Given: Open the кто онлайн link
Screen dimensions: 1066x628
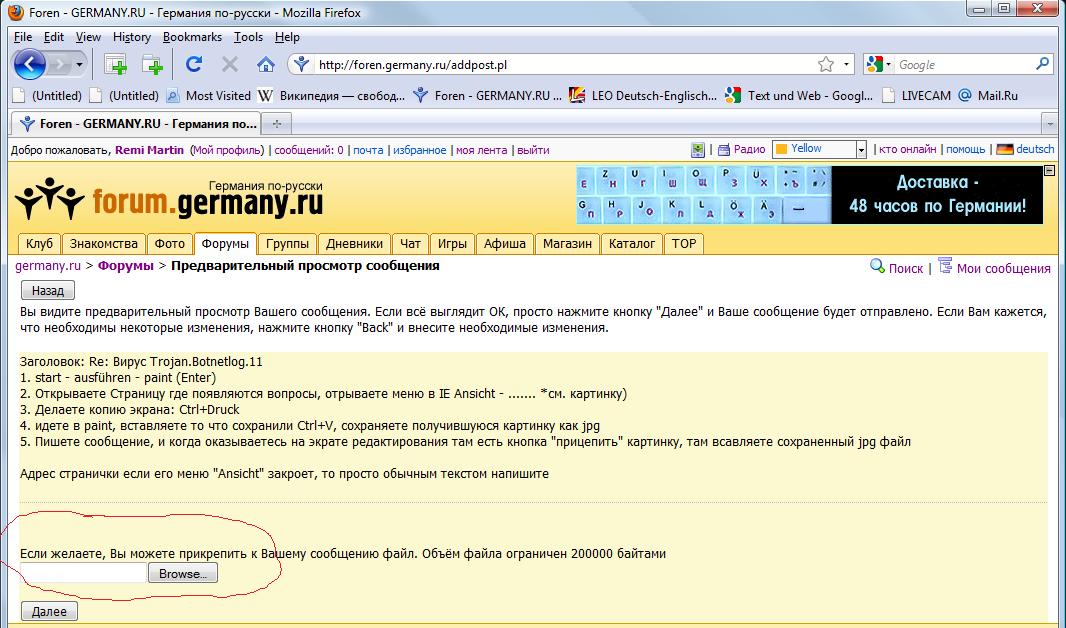Looking at the screenshot, I should (907, 150).
